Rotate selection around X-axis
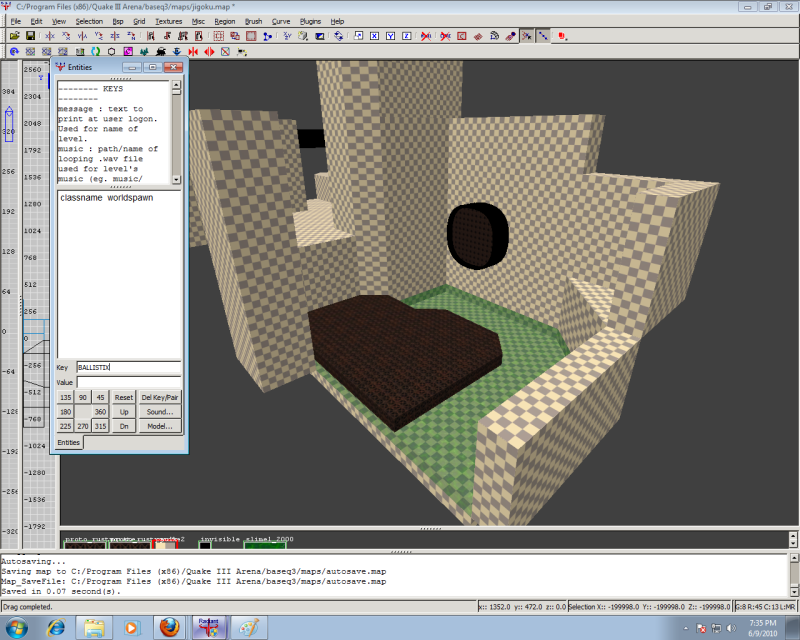800x640 pixels. 66,36
